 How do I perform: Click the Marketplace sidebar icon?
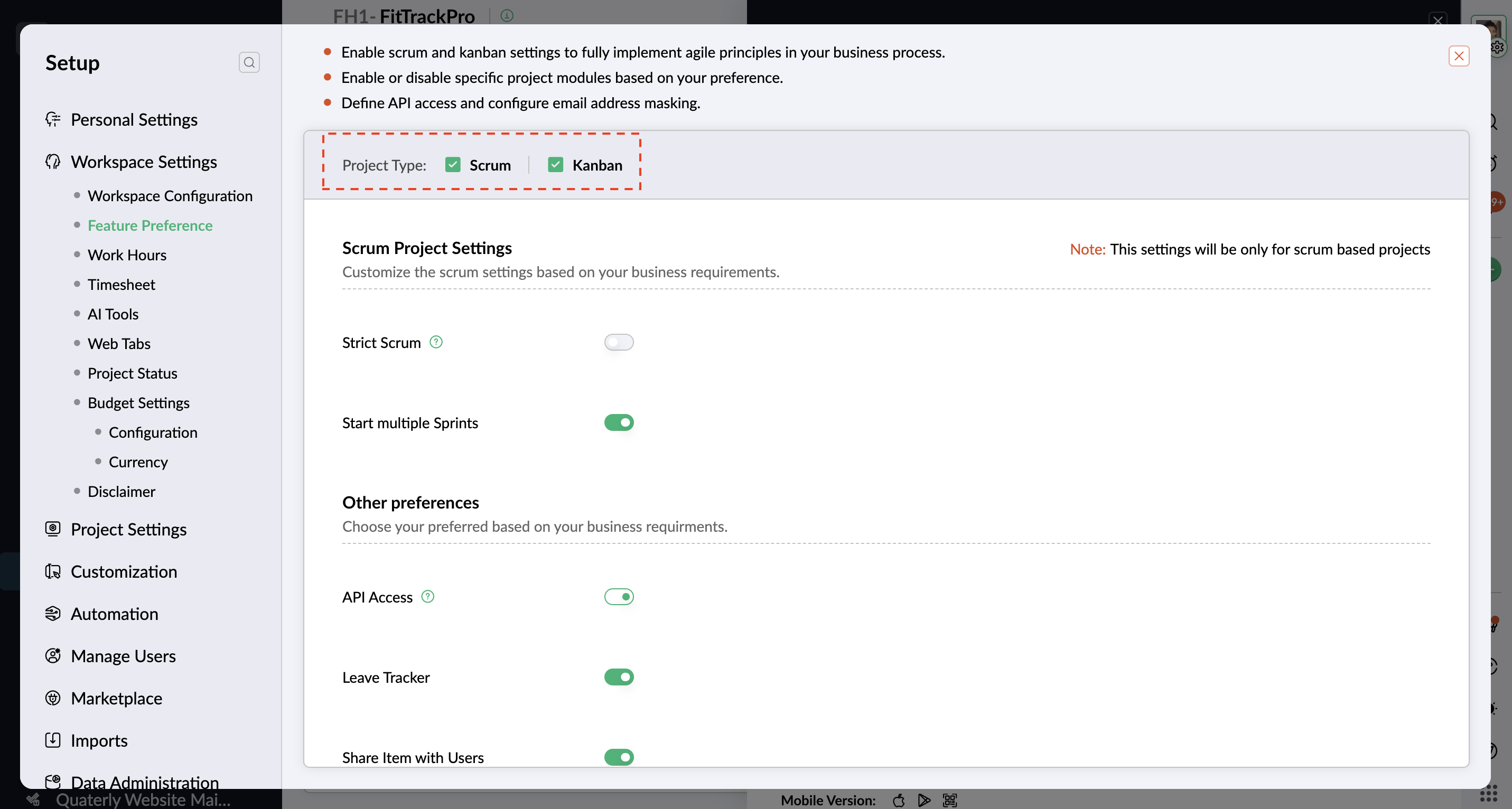click(53, 698)
